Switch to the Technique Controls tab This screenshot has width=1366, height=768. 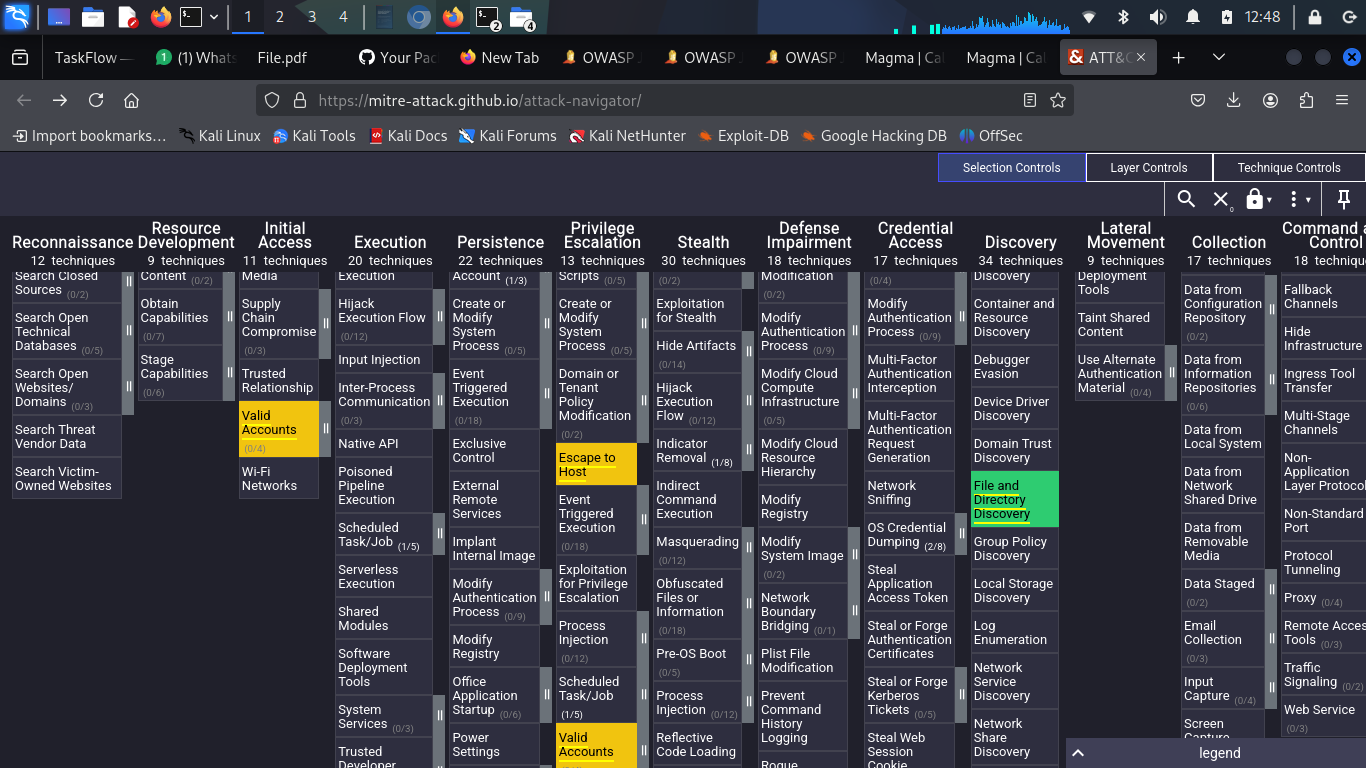tap(1289, 168)
